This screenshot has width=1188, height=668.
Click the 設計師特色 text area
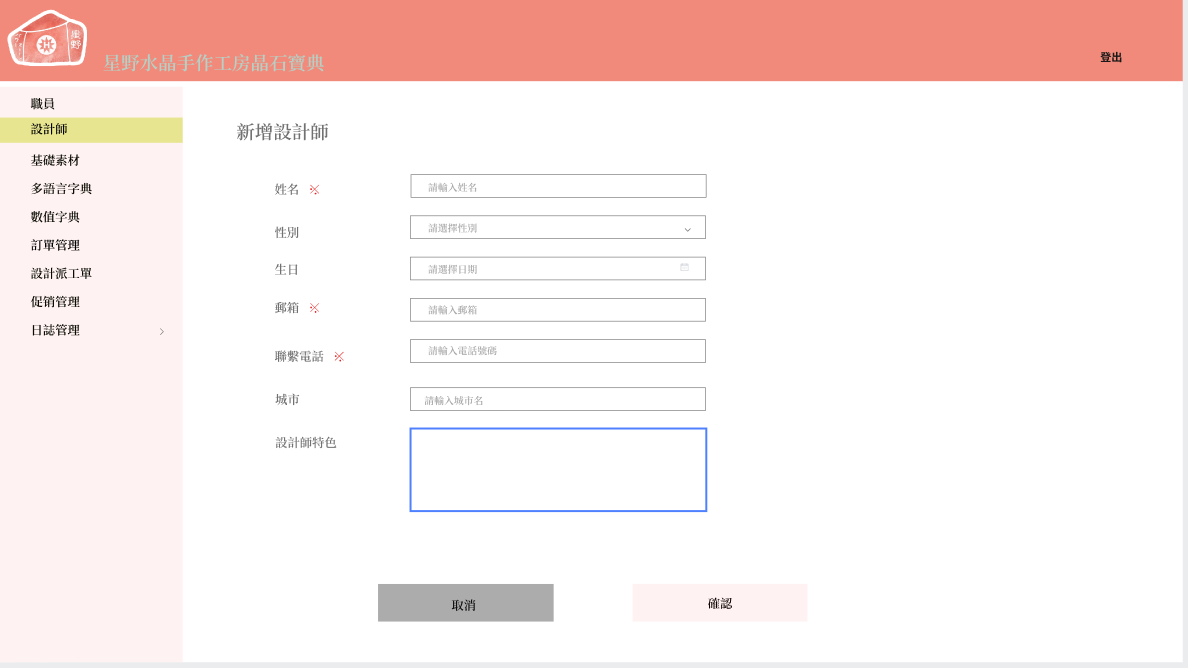pos(558,470)
